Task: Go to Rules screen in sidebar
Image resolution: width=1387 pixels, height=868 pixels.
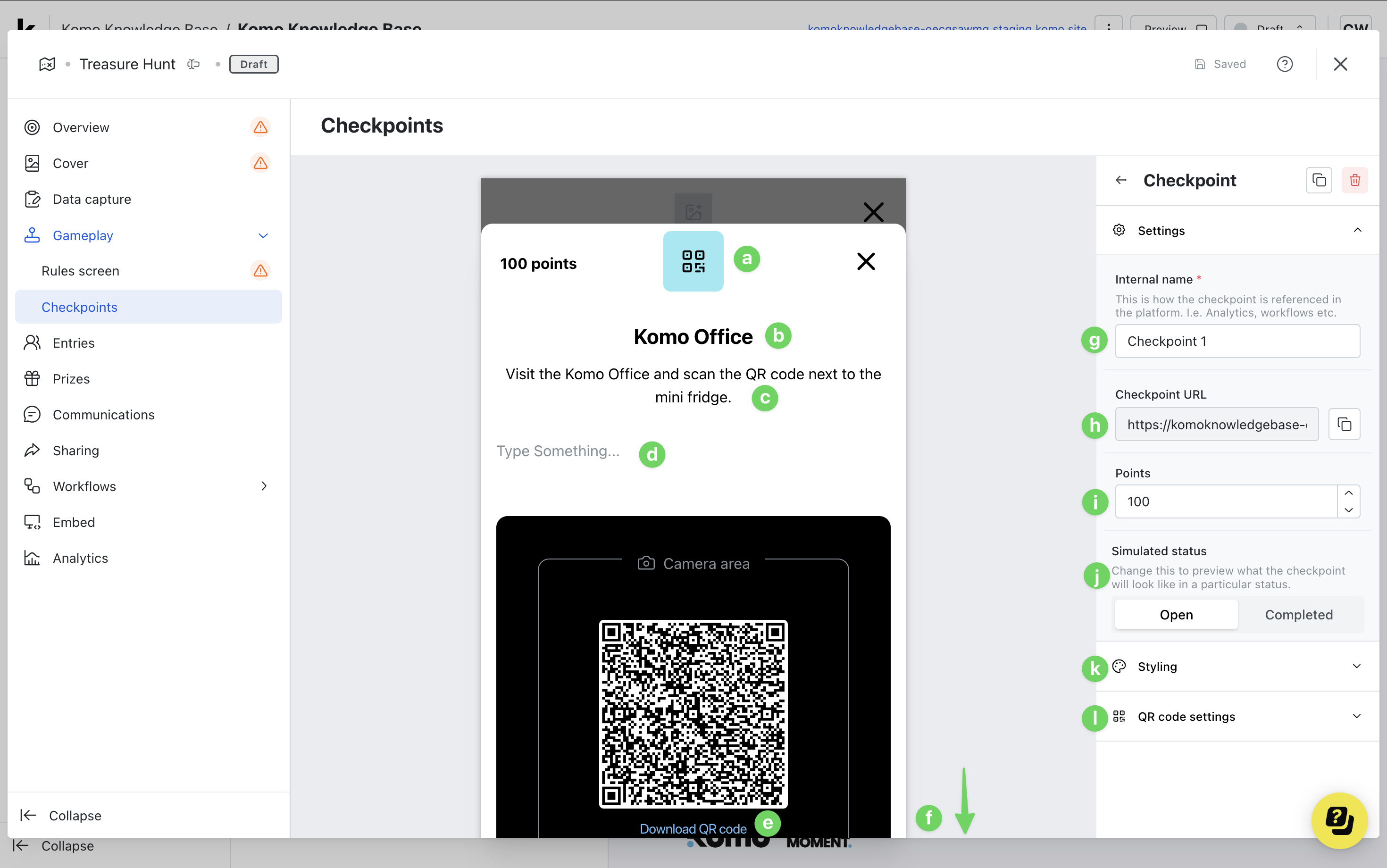Action: 80,271
